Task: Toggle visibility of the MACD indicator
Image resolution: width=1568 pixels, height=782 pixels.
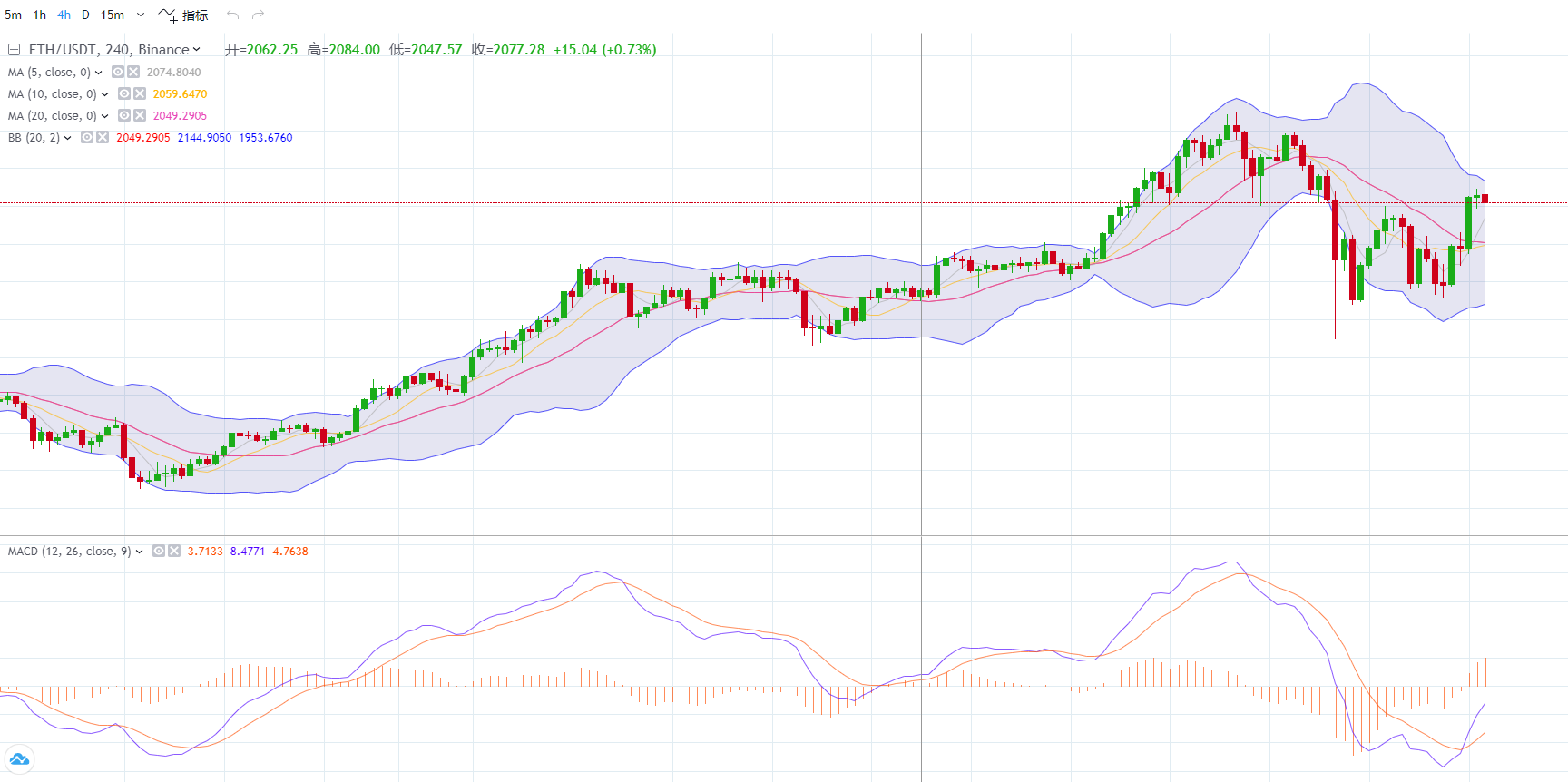Action: tap(159, 551)
